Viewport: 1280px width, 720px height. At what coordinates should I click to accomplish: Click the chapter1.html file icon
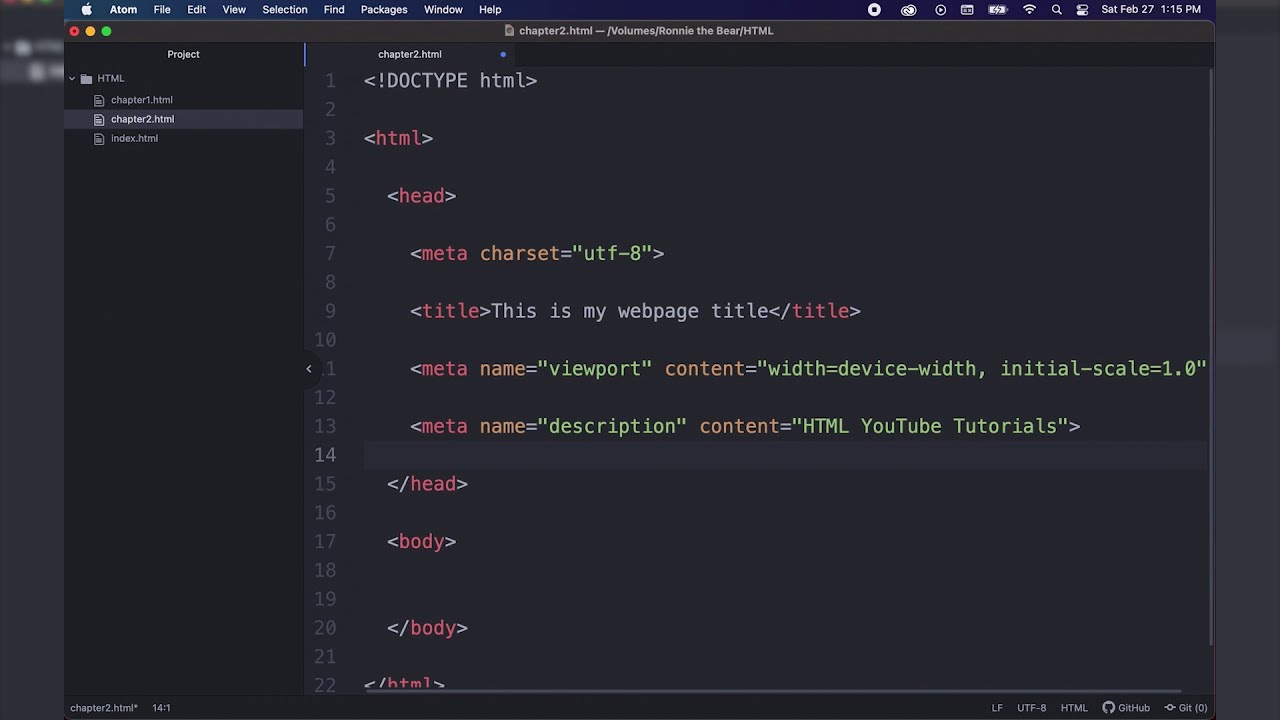(x=99, y=100)
